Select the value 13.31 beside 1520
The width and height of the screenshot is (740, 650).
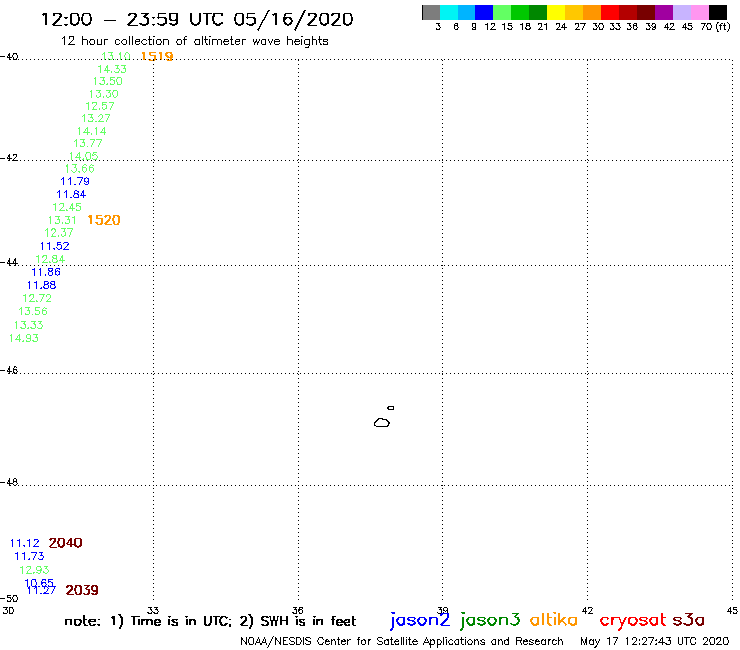pyautogui.click(x=62, y=220)
